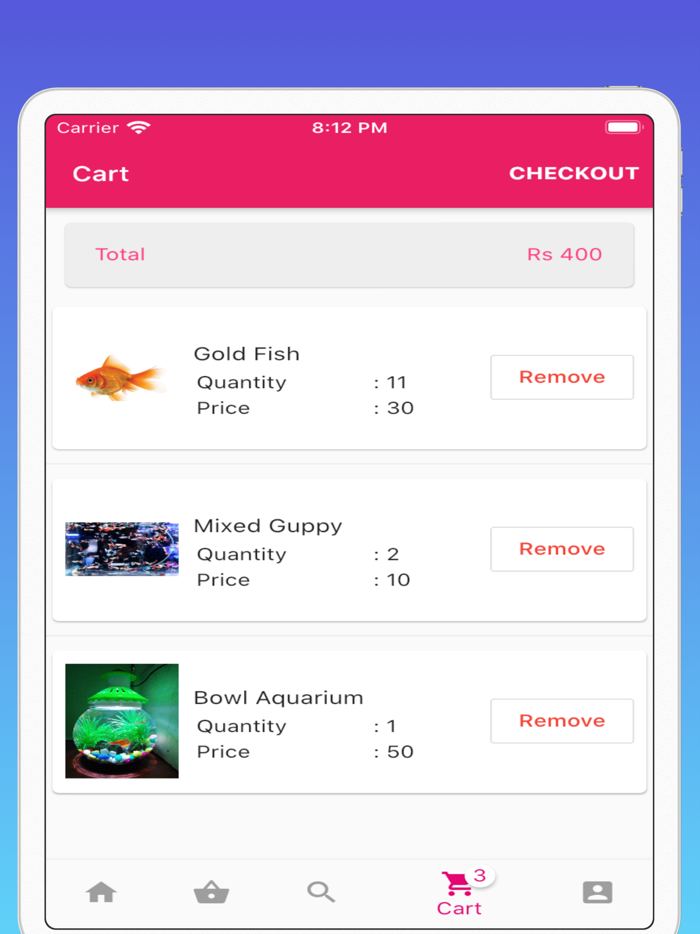Select the Total Rs 400 summary row
The image size is (700, 934).
point(349,255)
